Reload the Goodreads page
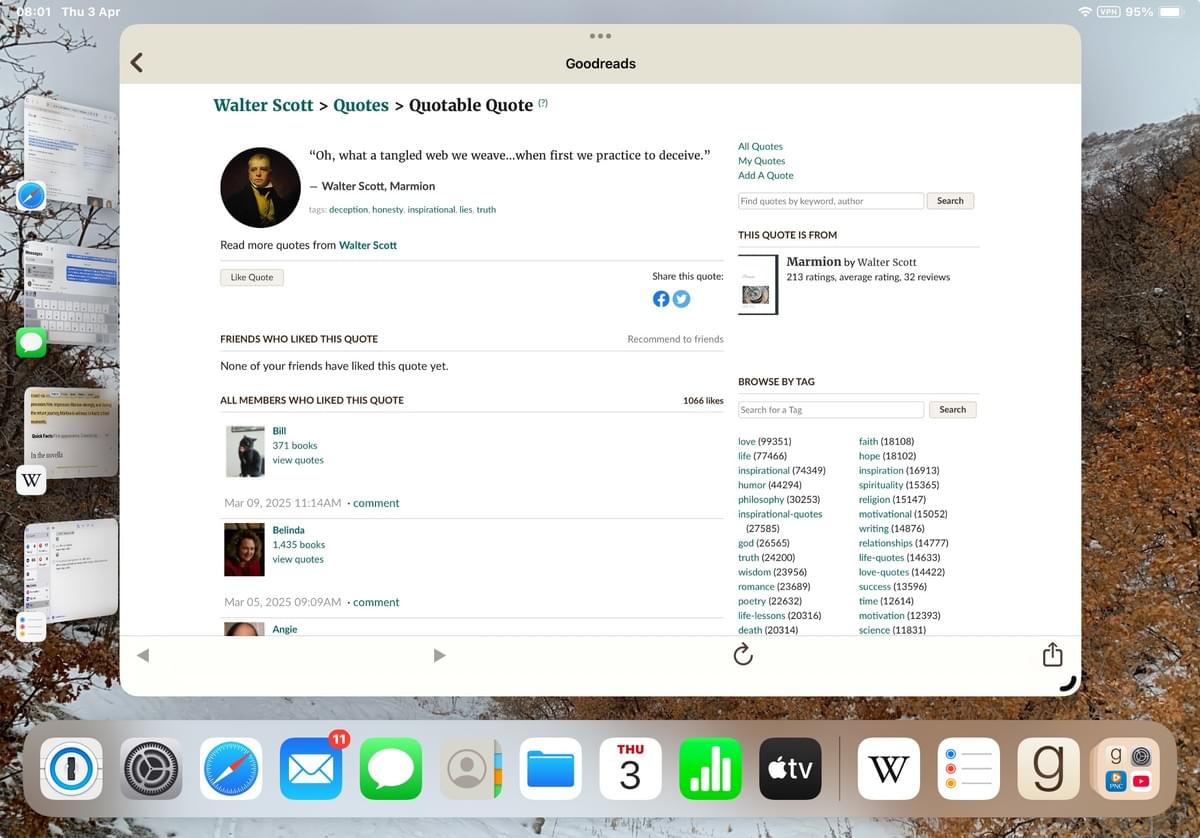This screenshot has width=1200, height=838. click(x=743, y=655)
